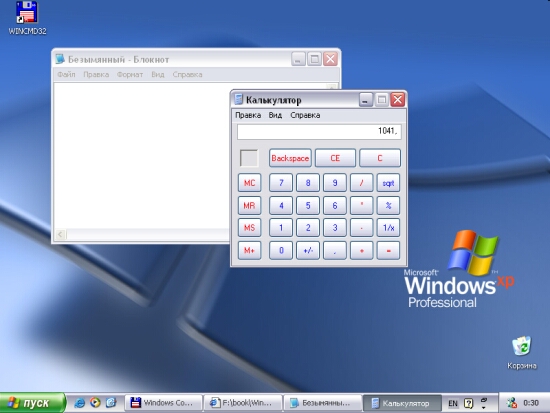Toggle sign with +/- button
The width and height of the screenshot is (550, 413).
coord(308,250)
